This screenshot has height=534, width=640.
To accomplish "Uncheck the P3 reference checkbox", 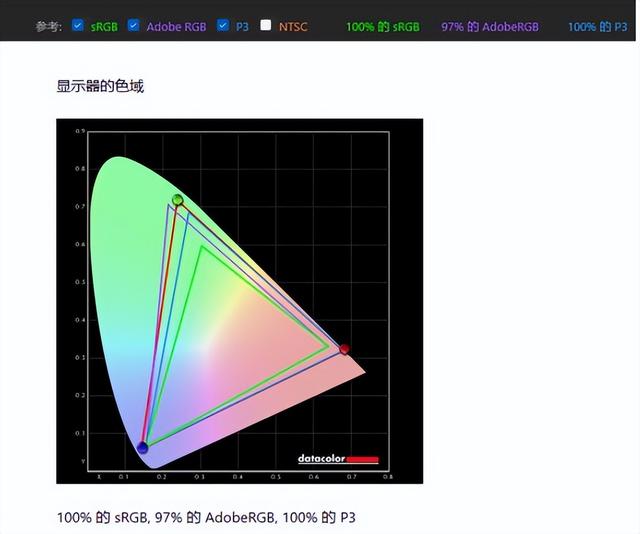I will click(223, 25).
